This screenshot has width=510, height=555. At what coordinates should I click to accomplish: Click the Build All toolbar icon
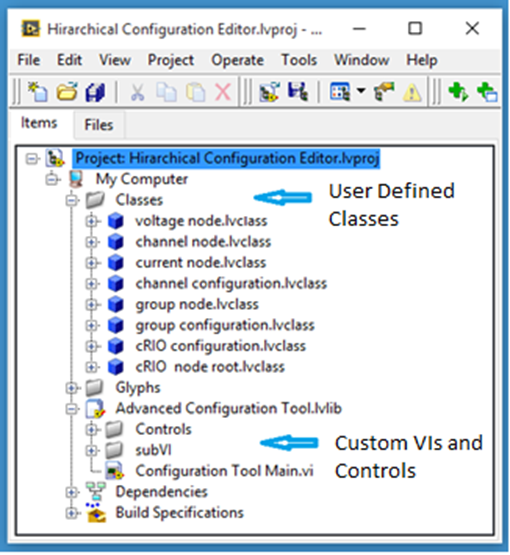[269, 92]
